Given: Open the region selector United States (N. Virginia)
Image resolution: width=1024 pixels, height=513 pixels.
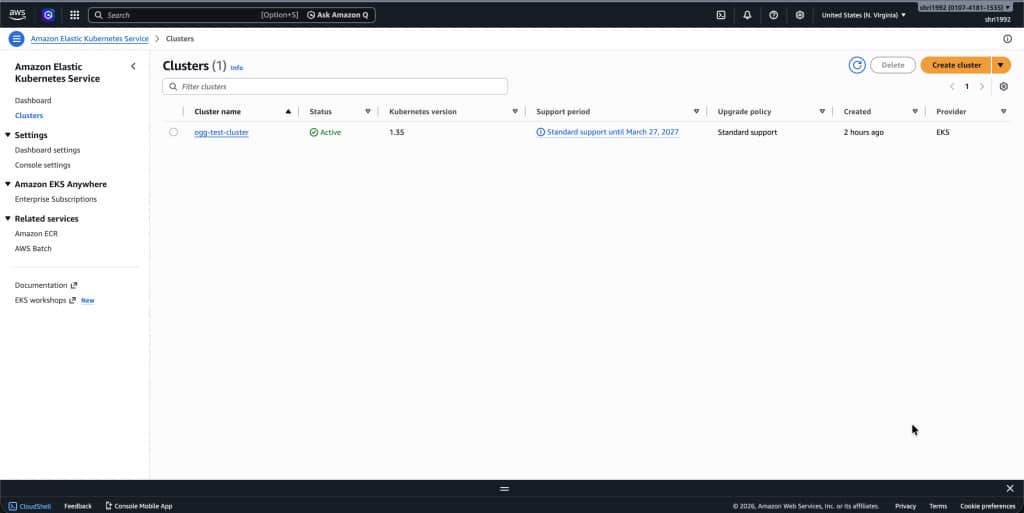Looking at the screenshot, I should point(863,15).
